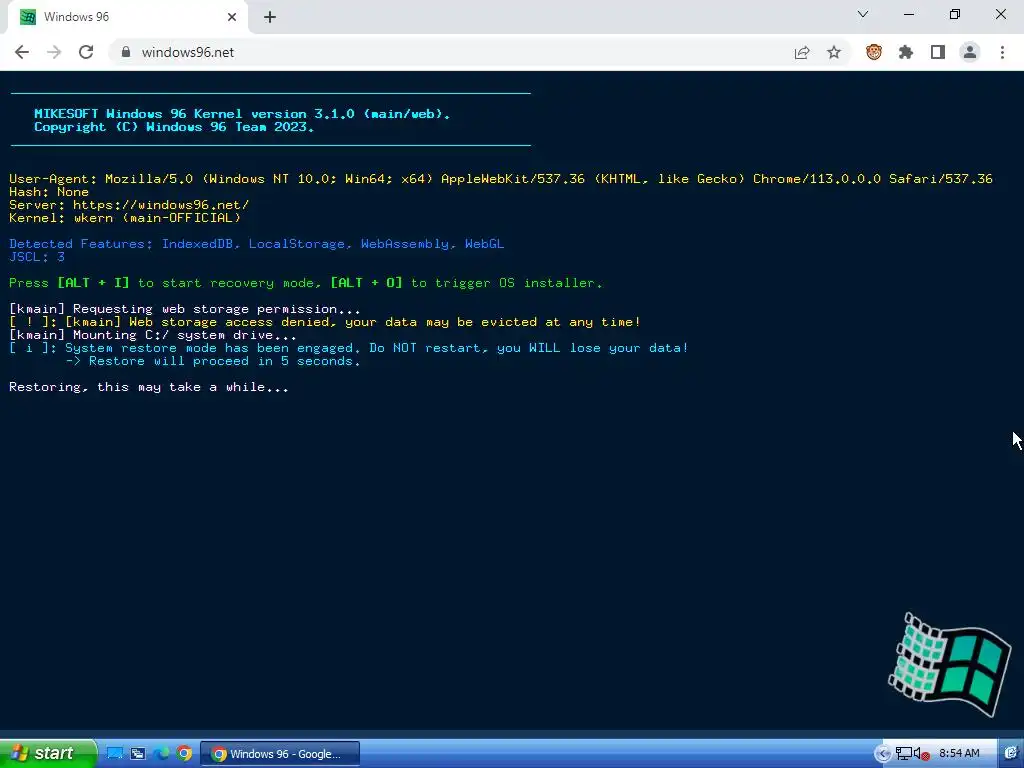The image size is (1024, 768).
Task: Click the 'User-Agent: Mozilla/5.0' line
Action: tap(501, 179)
